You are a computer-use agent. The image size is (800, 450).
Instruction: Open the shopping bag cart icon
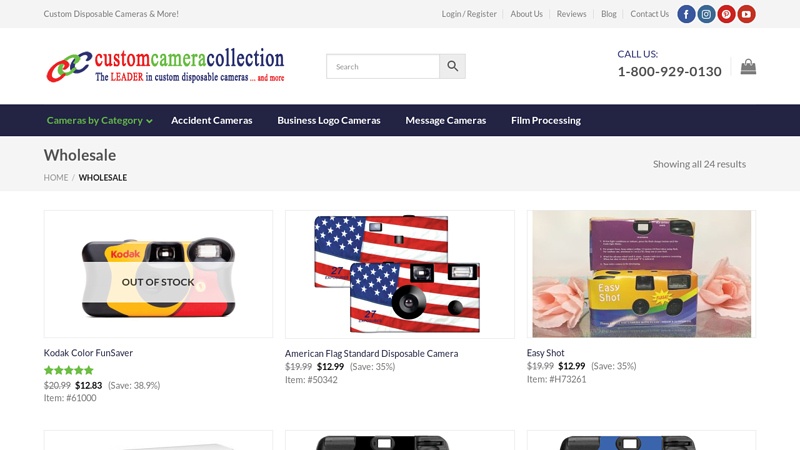pyautogui.click(x=748, y=67)
